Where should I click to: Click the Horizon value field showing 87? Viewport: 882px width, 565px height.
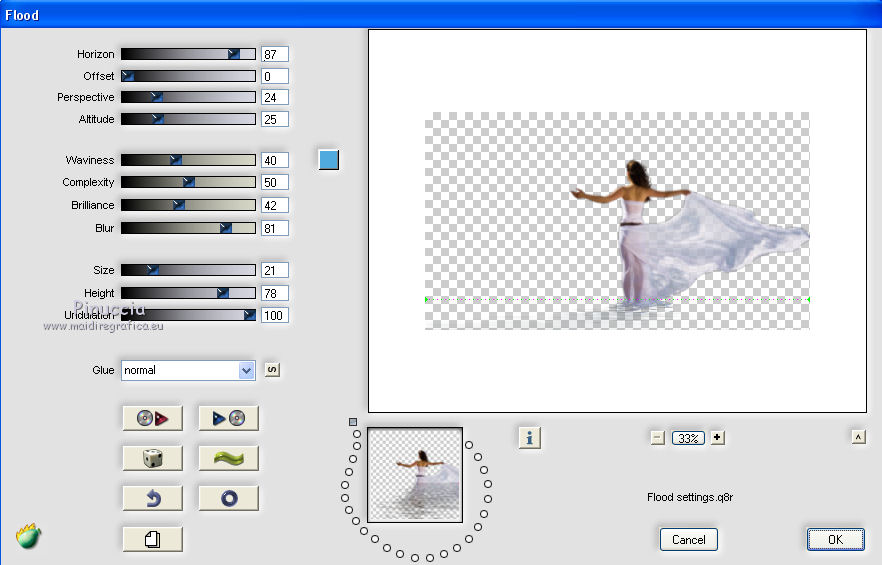274,55
